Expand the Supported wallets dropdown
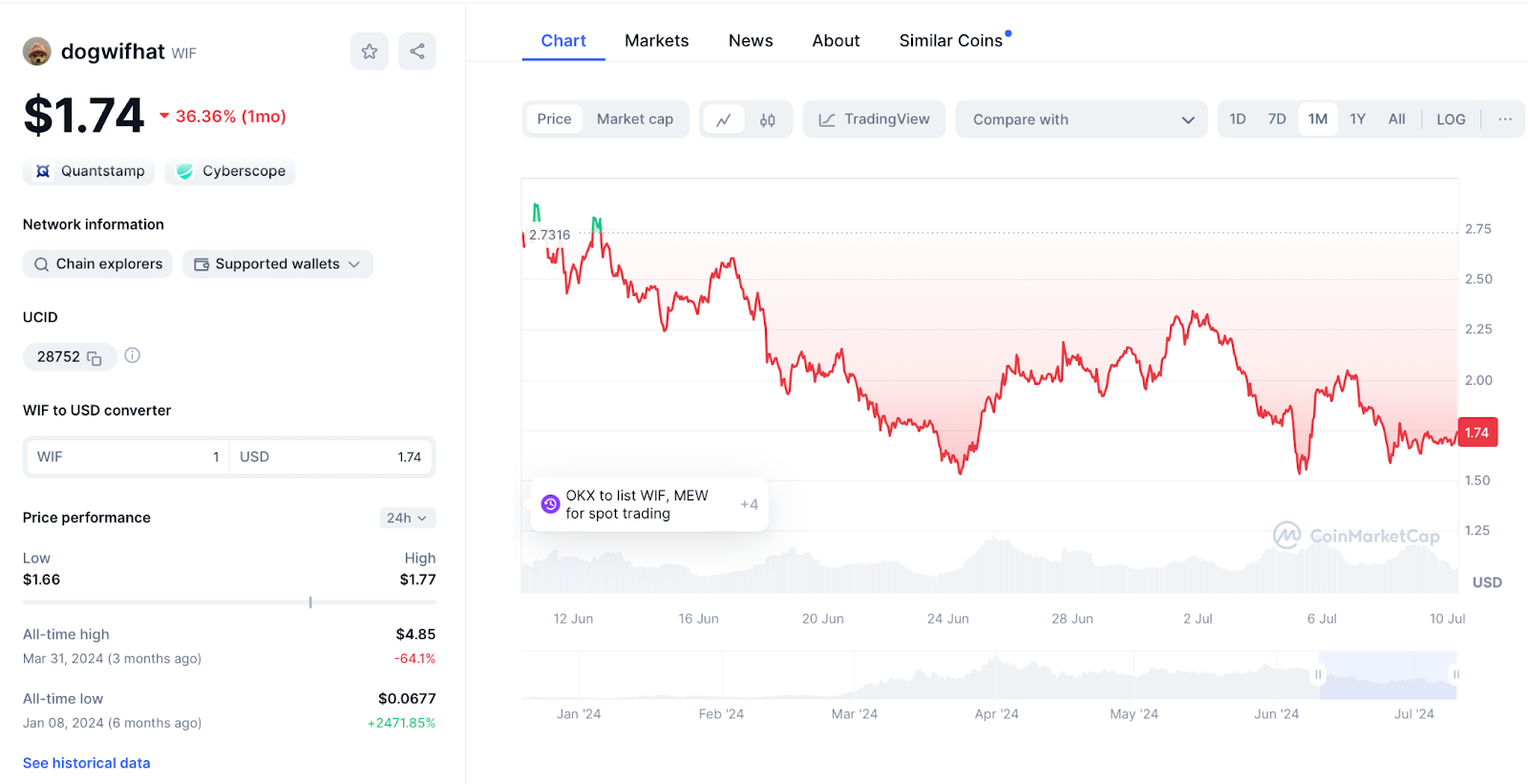1528x784 pixels. (278, 265)
